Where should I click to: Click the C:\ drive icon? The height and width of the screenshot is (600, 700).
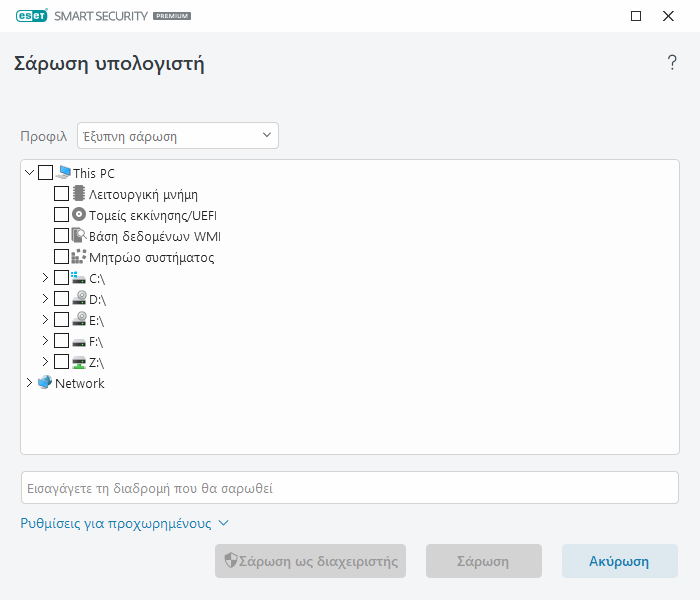click(79, 278)
